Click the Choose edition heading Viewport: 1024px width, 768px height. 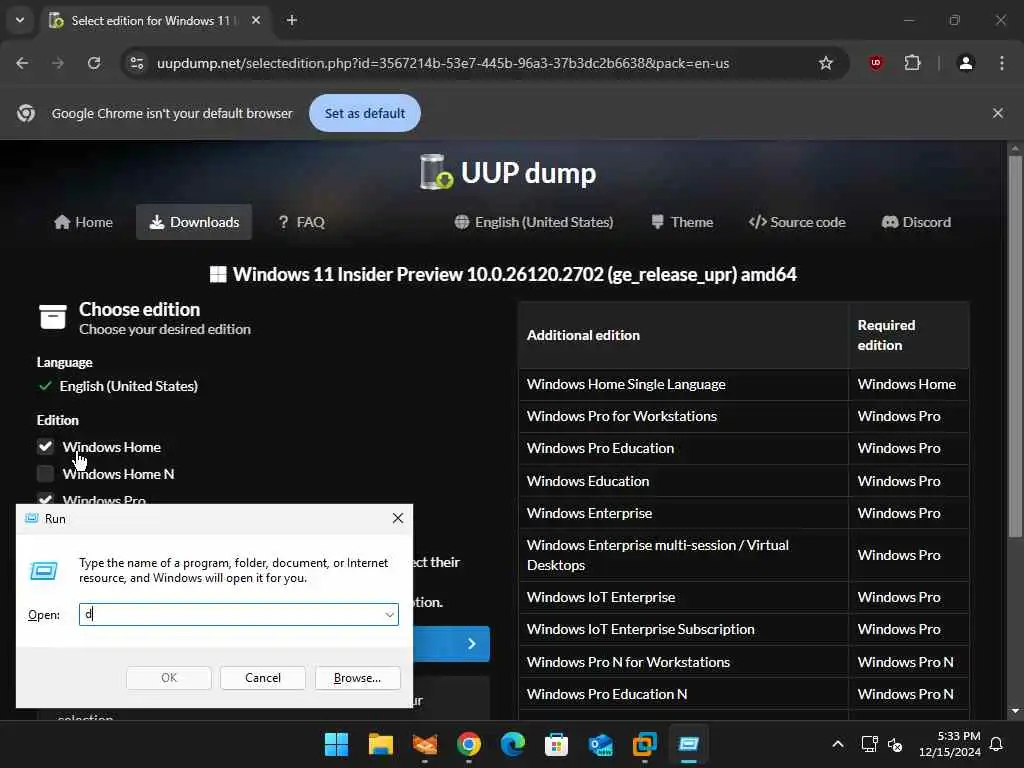(139, 309)
